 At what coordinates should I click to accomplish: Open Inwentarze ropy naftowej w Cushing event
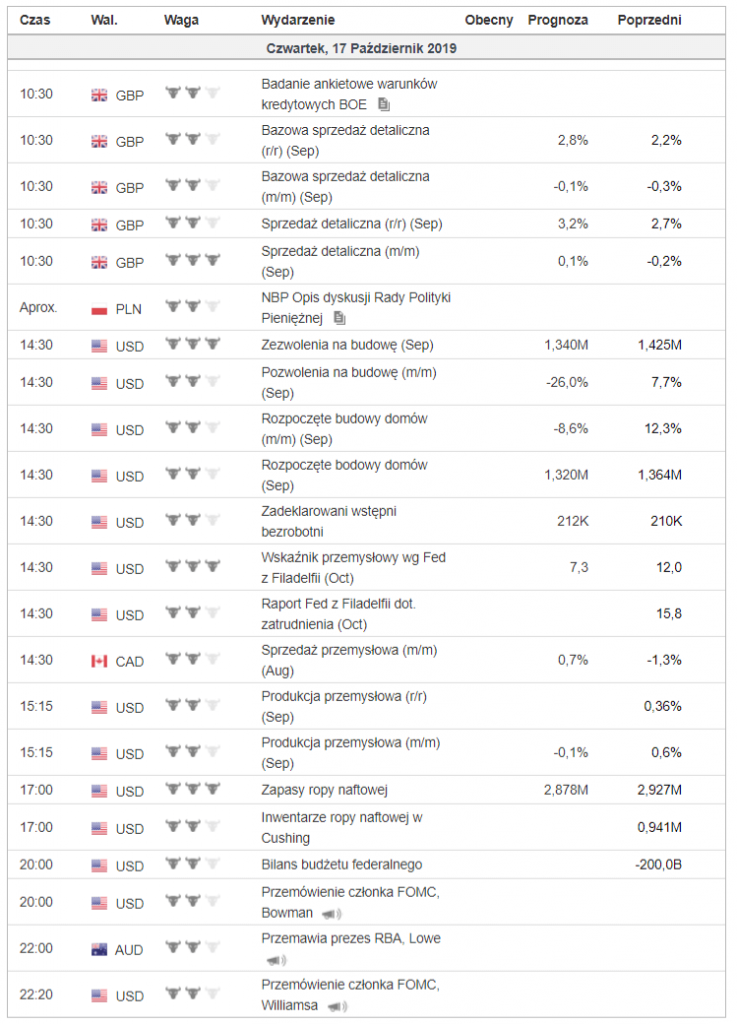tap(341, 827)
